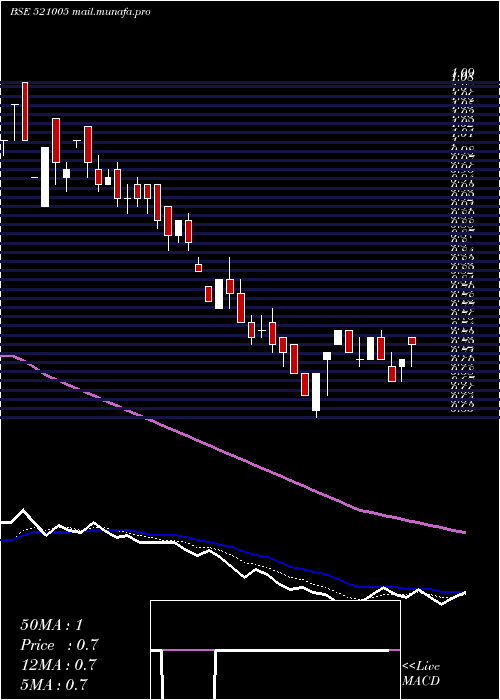This screenshot has height=700, width=500.
Task: Select the '50MA : 1' legend text
Action: point(52,625)
